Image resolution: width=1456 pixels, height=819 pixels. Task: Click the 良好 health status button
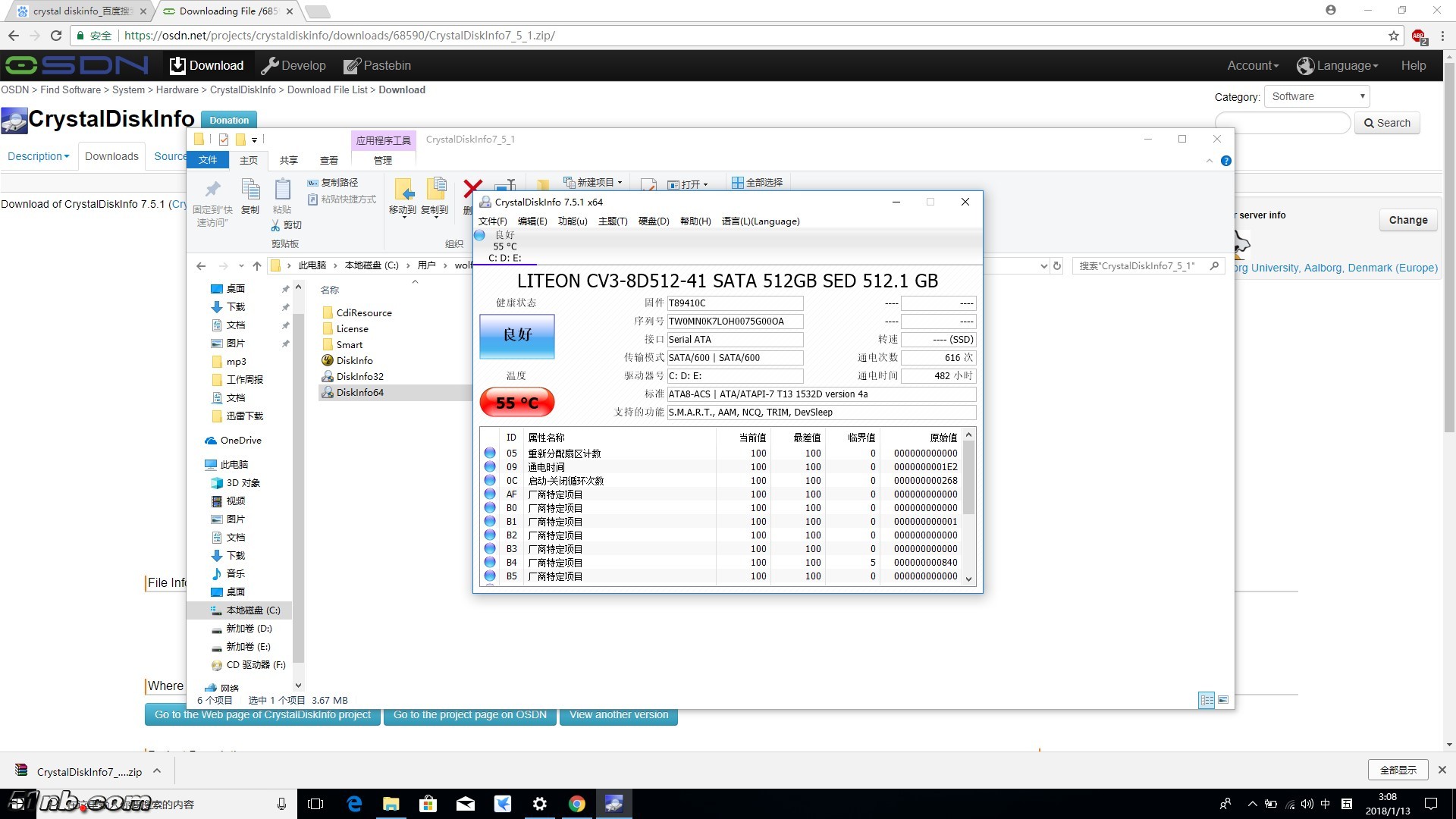(517, 335)
